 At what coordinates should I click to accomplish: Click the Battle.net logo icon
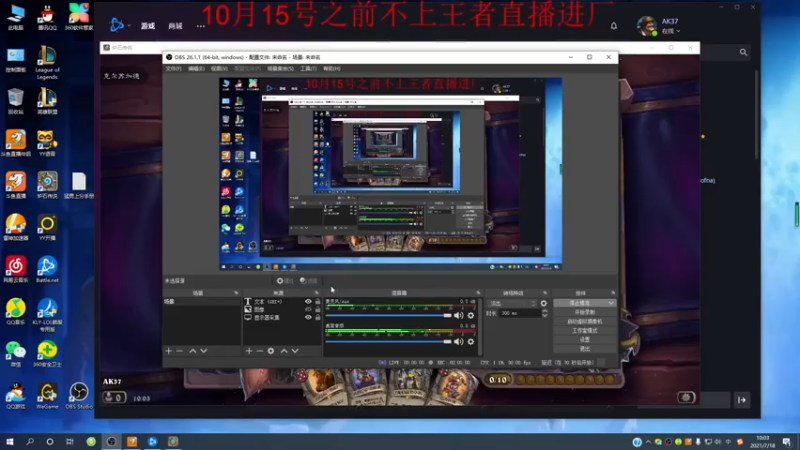[117, 24]
